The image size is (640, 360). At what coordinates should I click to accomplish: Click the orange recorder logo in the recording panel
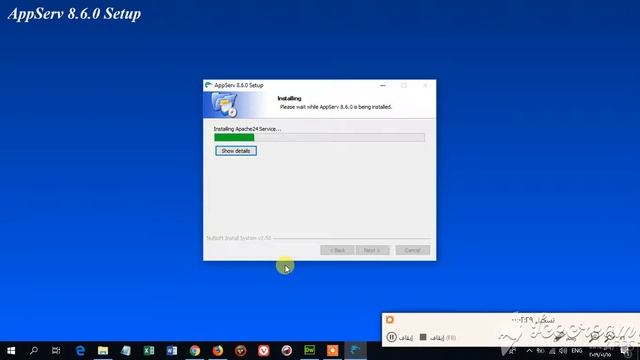click(x=390, y=320)
